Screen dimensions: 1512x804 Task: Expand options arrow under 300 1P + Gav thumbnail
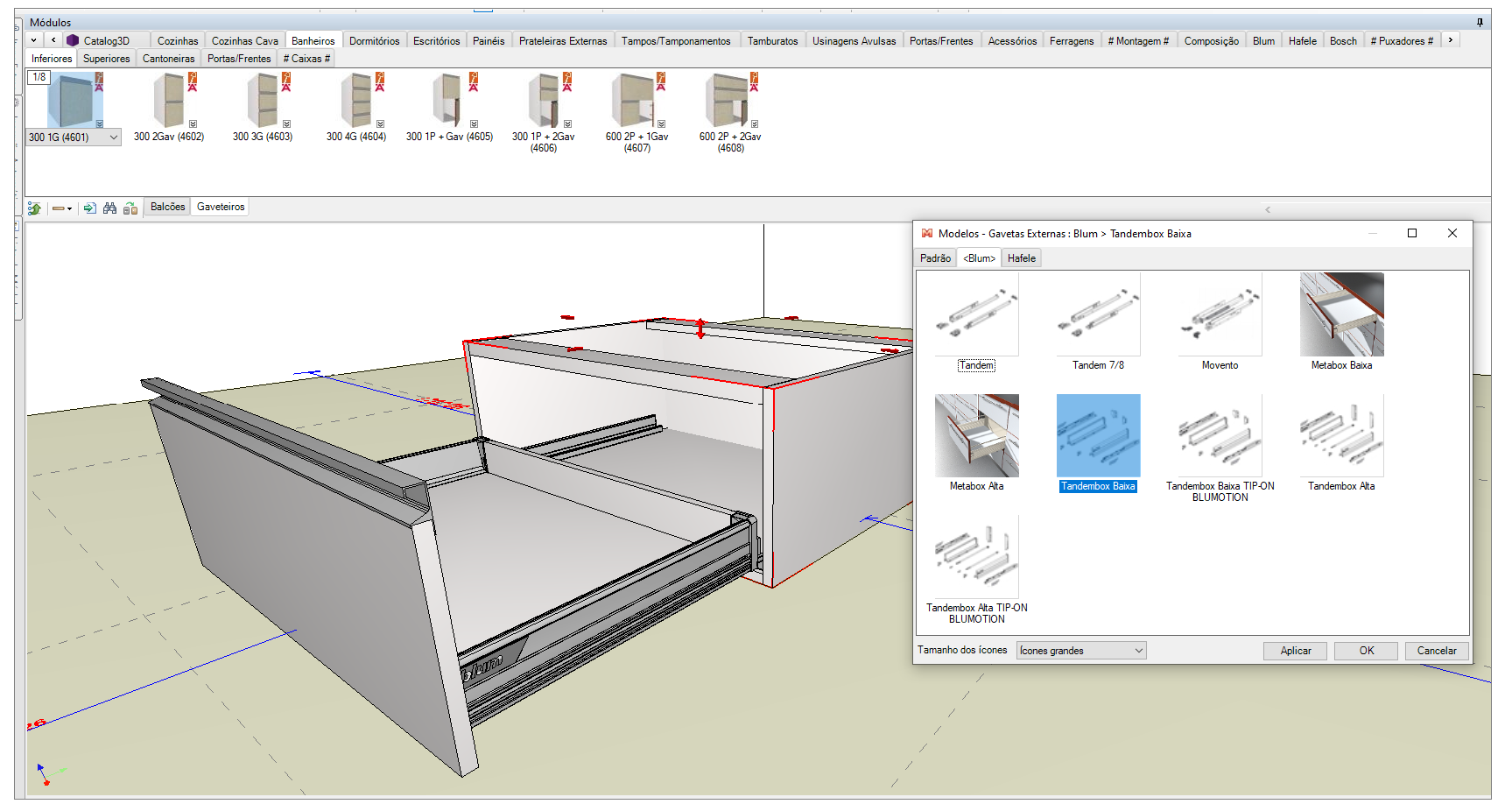click(475, 124)
